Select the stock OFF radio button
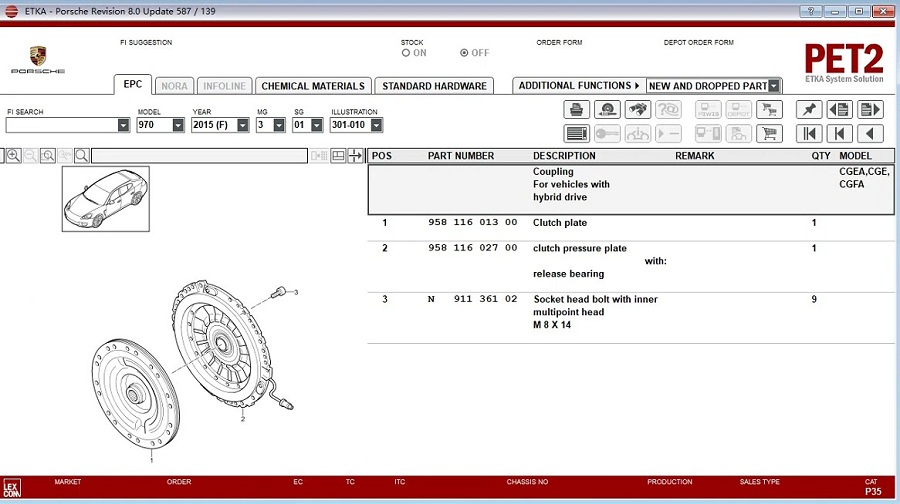The width and height of the screenshot is (900, 504). click(464, 53)
